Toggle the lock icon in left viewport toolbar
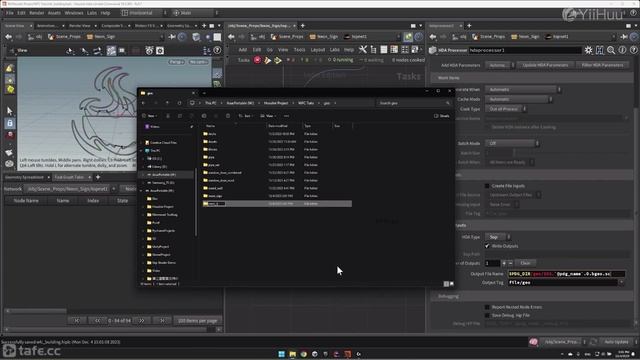 coord(10,123)
